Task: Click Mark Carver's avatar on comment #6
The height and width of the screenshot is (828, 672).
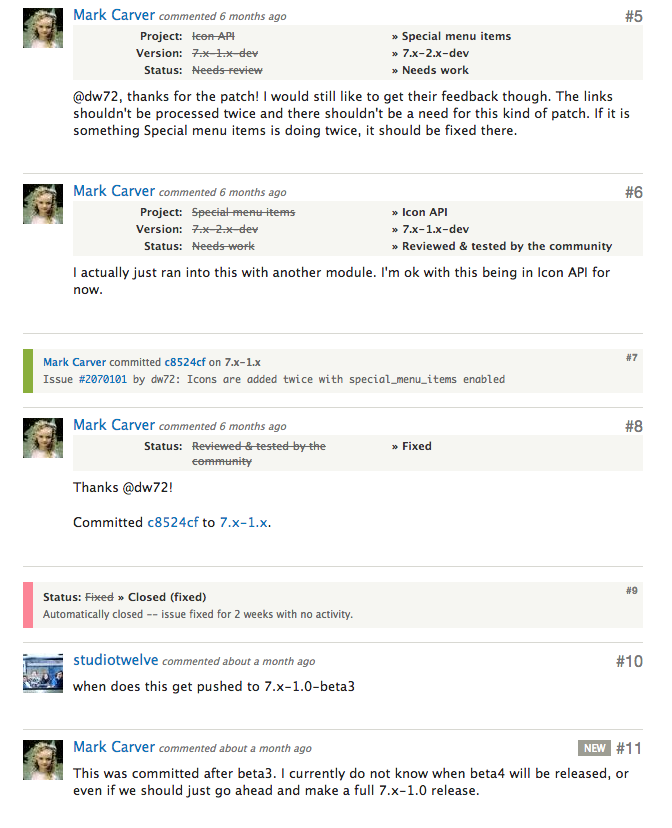Action: click(43, 204)
